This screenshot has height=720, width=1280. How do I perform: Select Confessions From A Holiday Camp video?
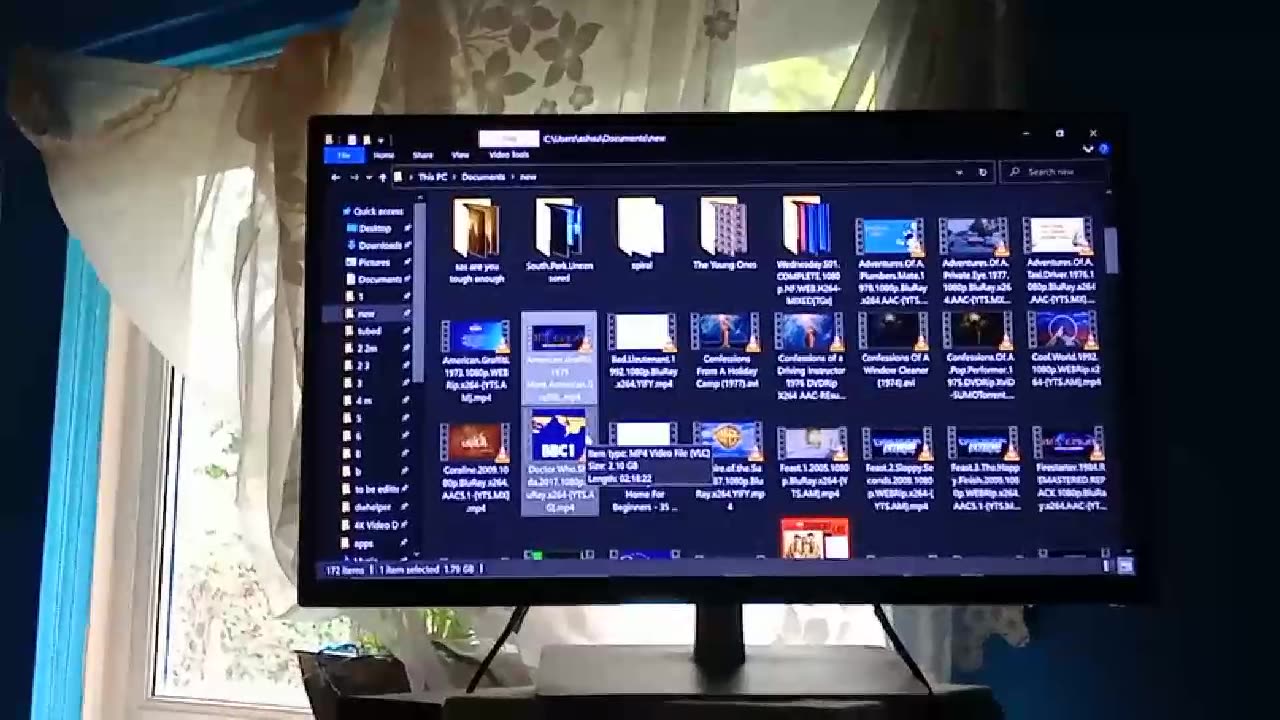pyautogui.click(x=726, y=352)
